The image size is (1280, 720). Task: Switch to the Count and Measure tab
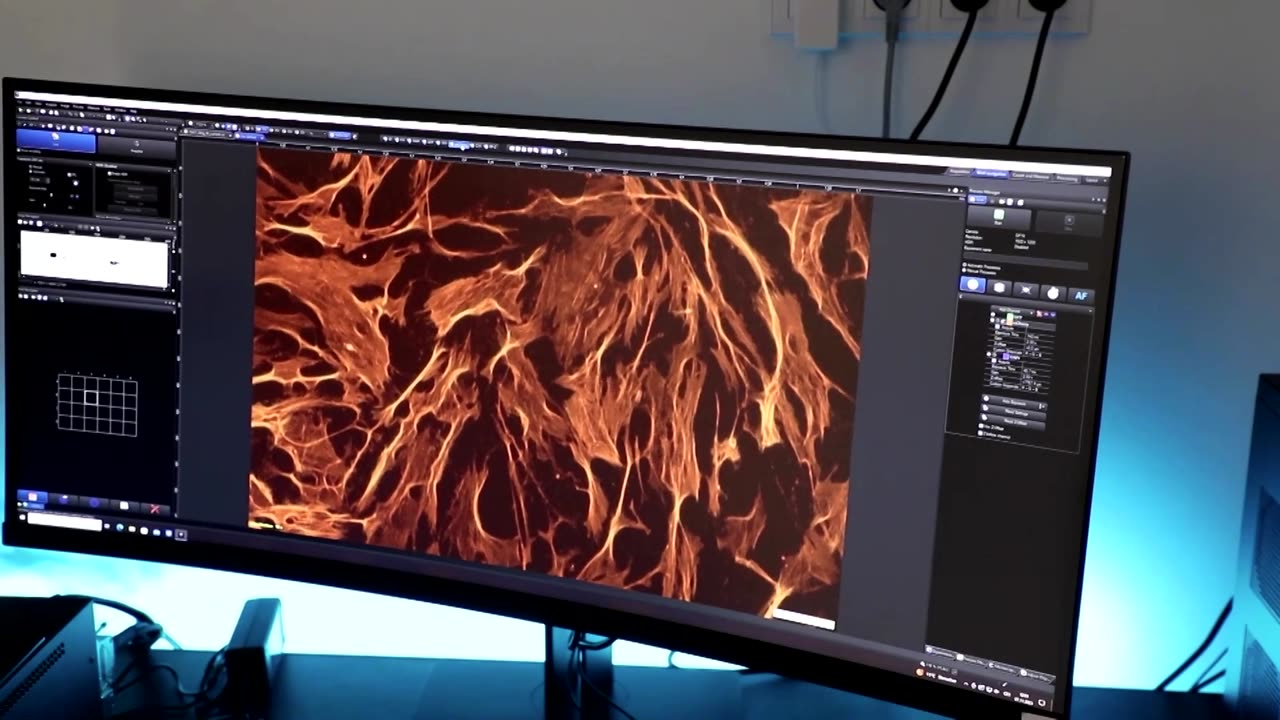click(1030, 176)
